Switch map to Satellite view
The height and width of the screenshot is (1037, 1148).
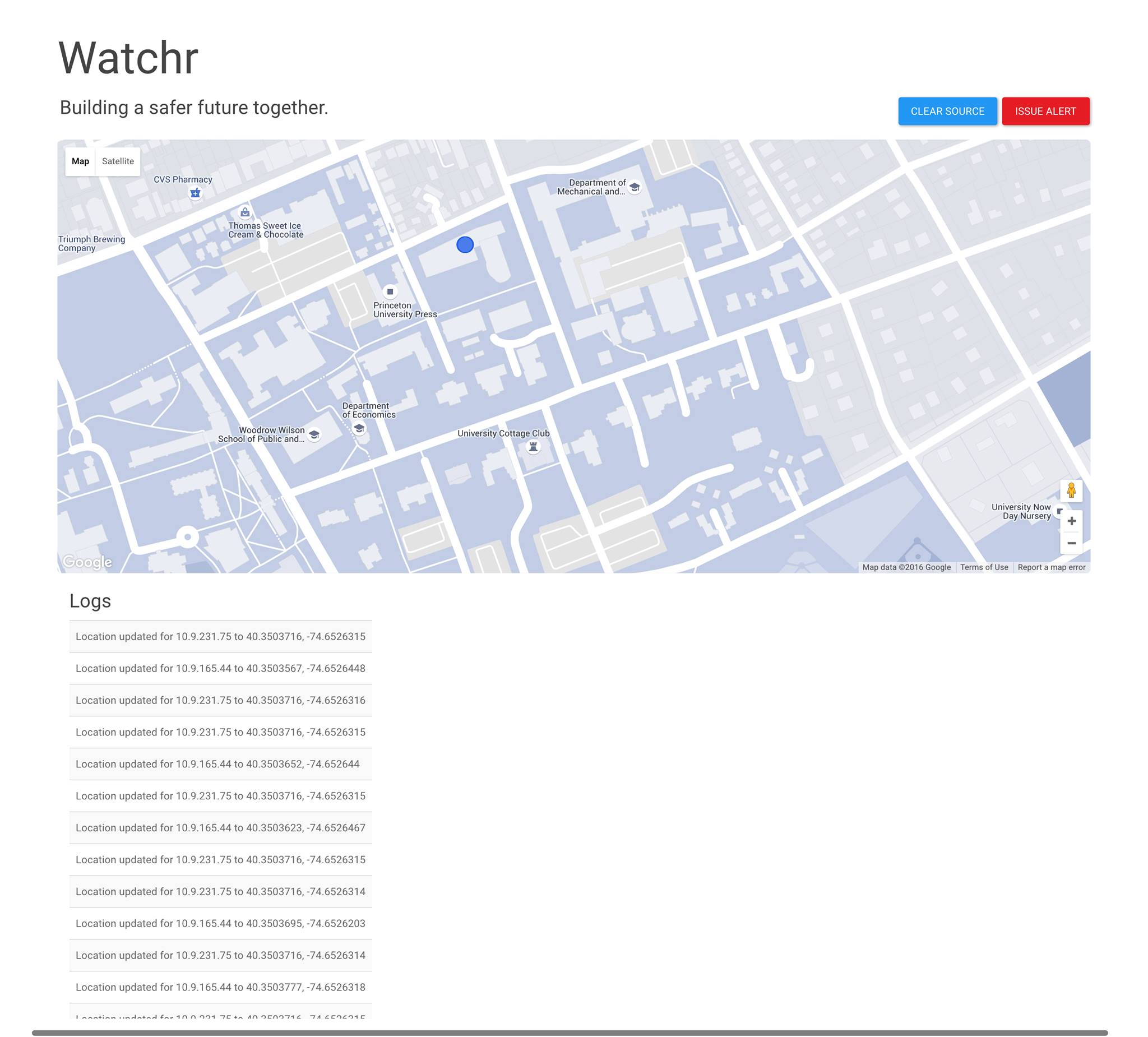pyautogui.click(x=118, y=161)
